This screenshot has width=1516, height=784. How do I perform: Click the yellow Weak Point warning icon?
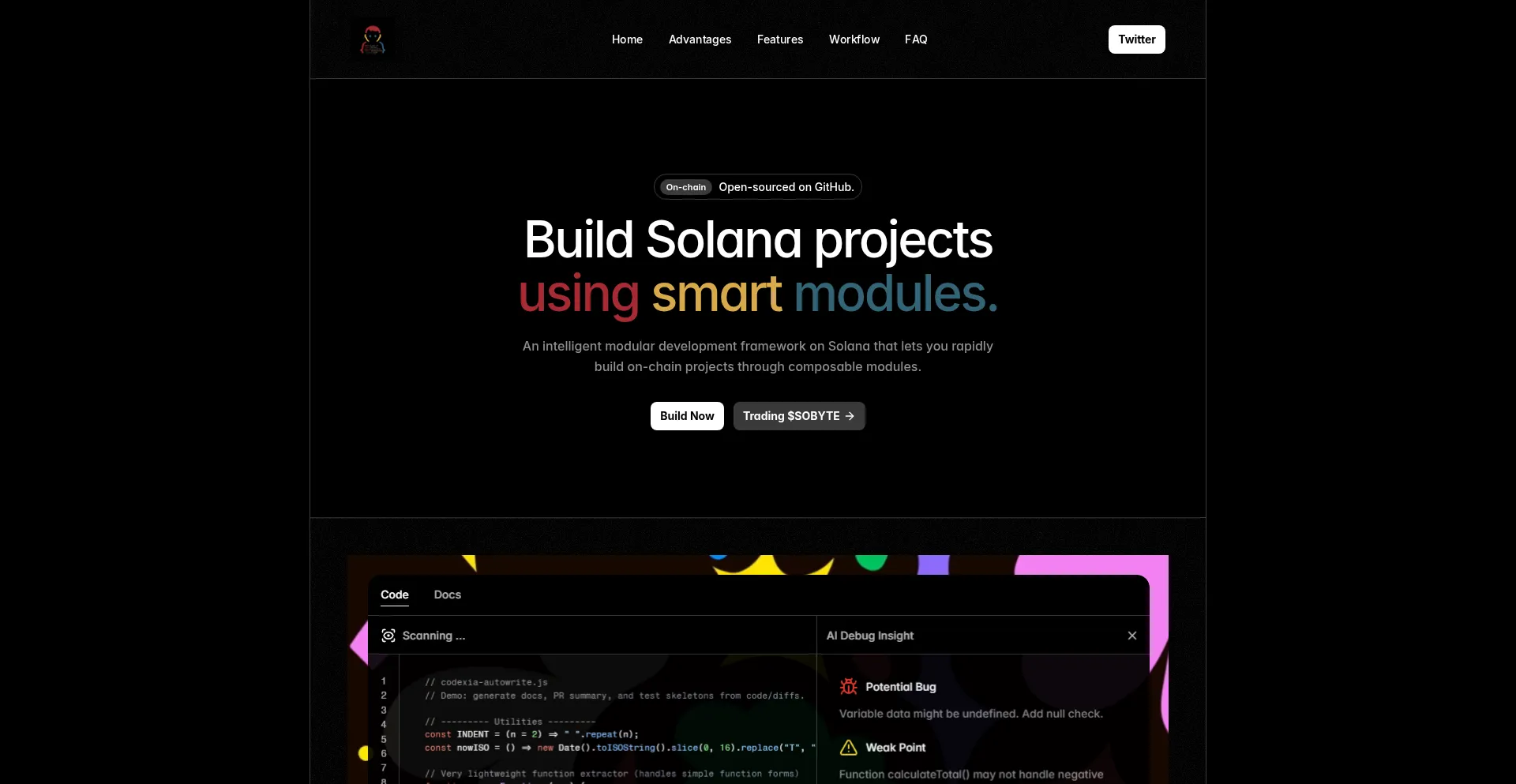coord(849,748)
